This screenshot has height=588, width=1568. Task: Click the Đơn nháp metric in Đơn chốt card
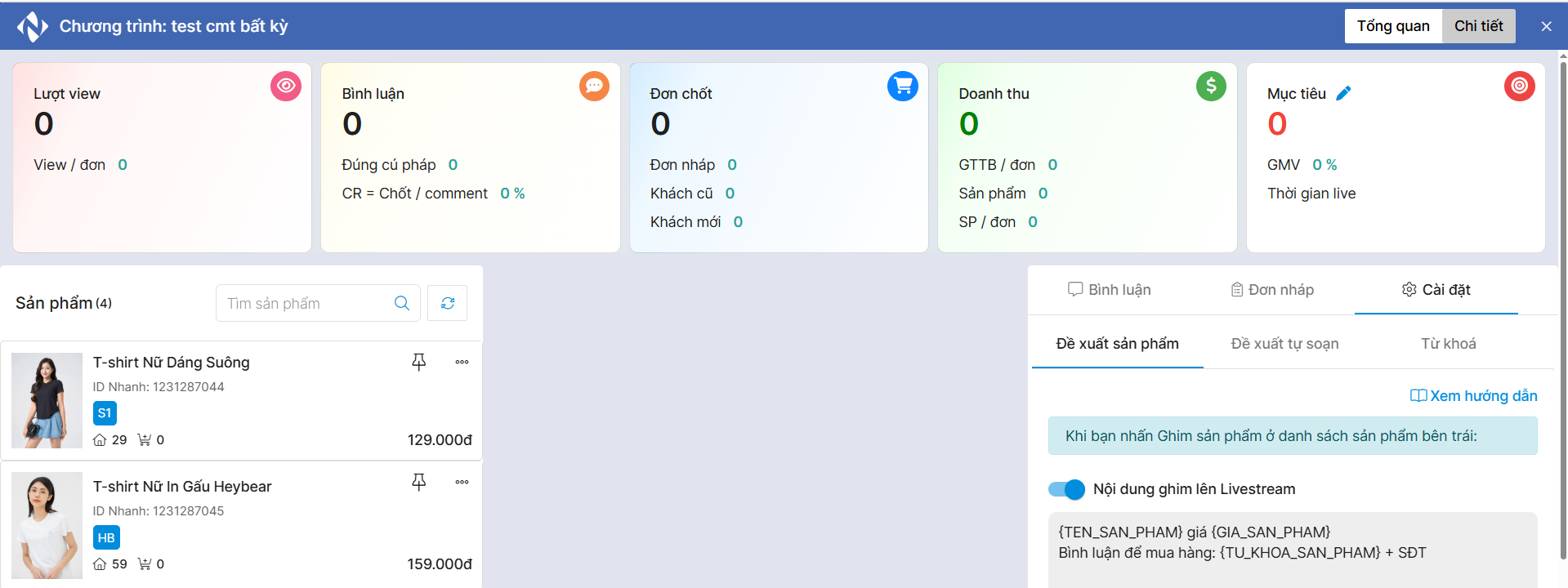click(693, 165)
